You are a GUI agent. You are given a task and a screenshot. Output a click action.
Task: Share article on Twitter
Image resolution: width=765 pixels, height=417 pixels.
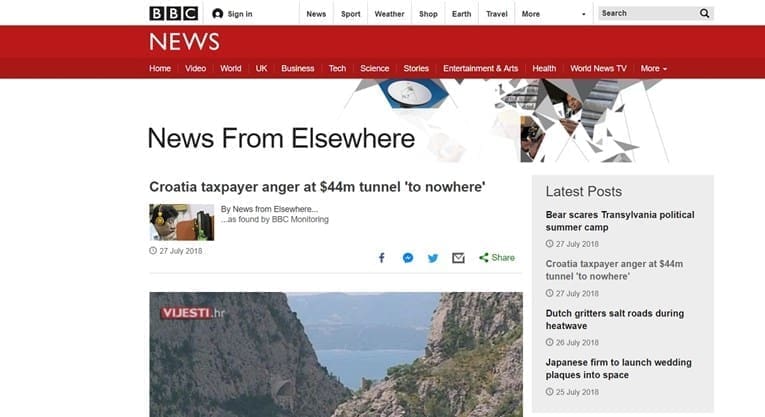[433, 258]
